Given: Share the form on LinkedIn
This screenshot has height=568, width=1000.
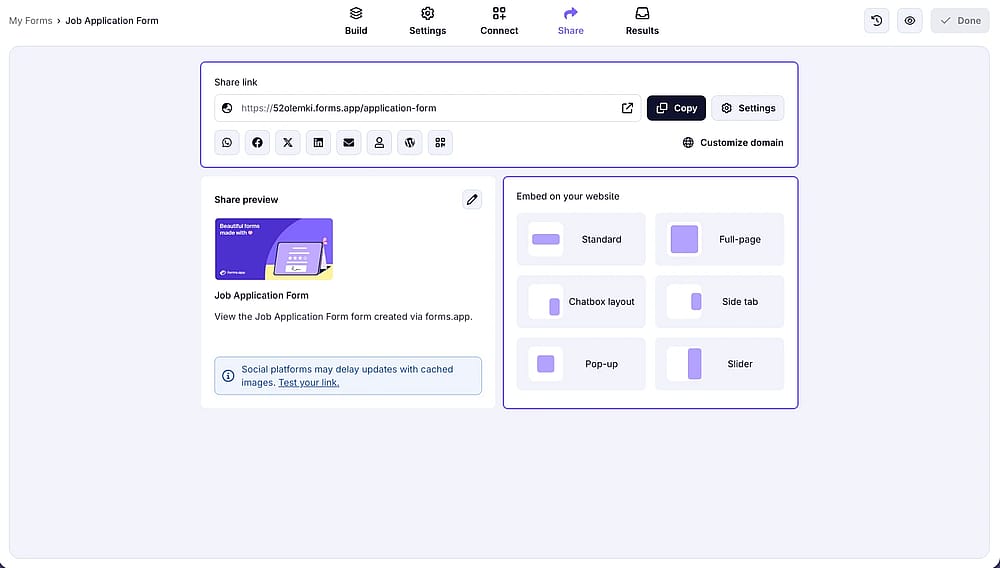Looking at the screenshot, I should coord(318,143).
